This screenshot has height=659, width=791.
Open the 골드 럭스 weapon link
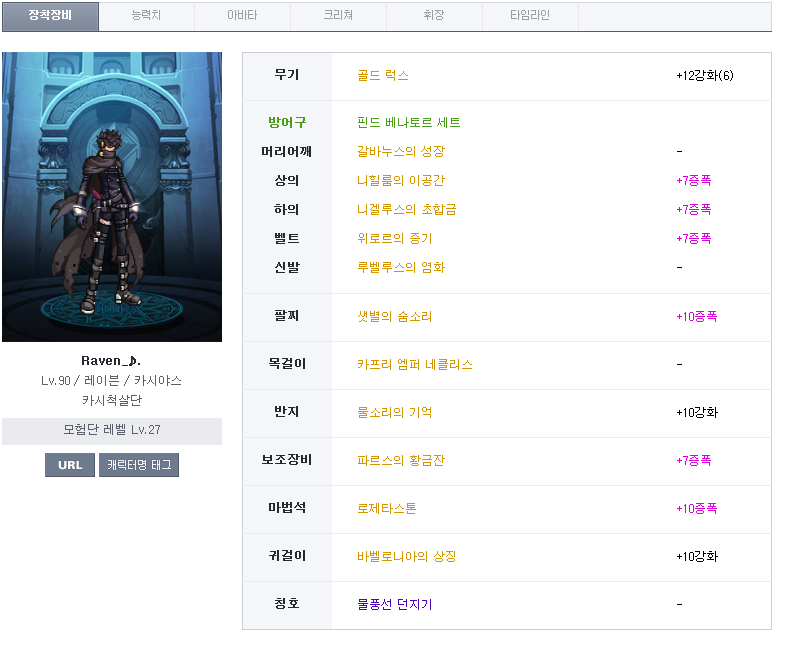pyautogui.click(x=383, y=76)
